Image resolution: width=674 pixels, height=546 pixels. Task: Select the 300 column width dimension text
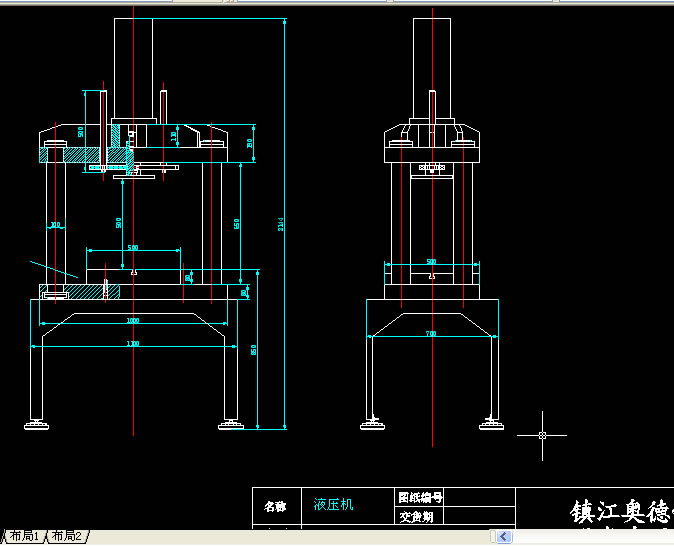[x=55, y=225]
